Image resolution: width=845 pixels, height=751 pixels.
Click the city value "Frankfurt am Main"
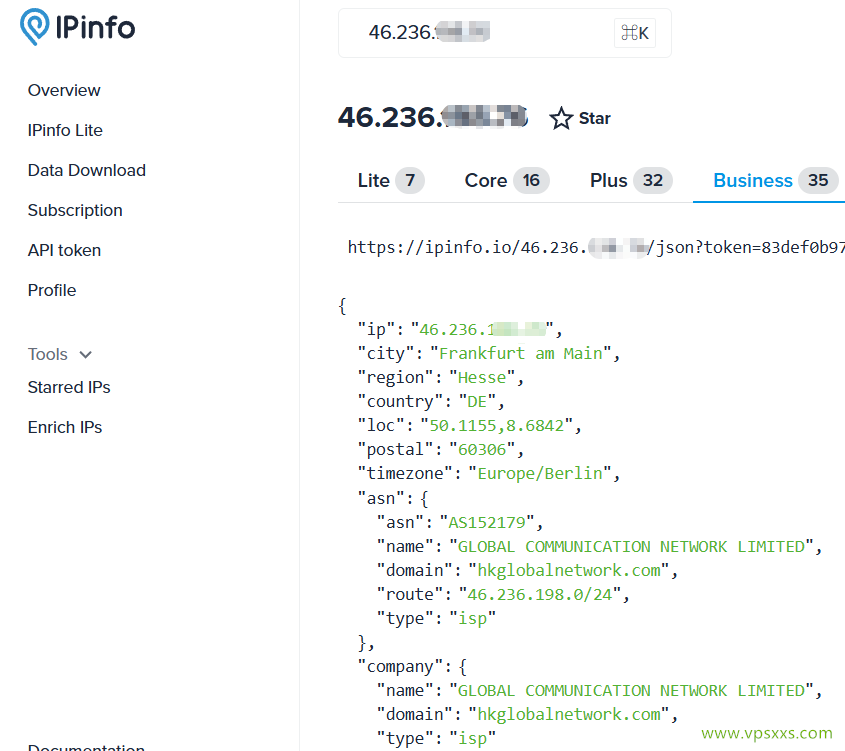(521, 353)
